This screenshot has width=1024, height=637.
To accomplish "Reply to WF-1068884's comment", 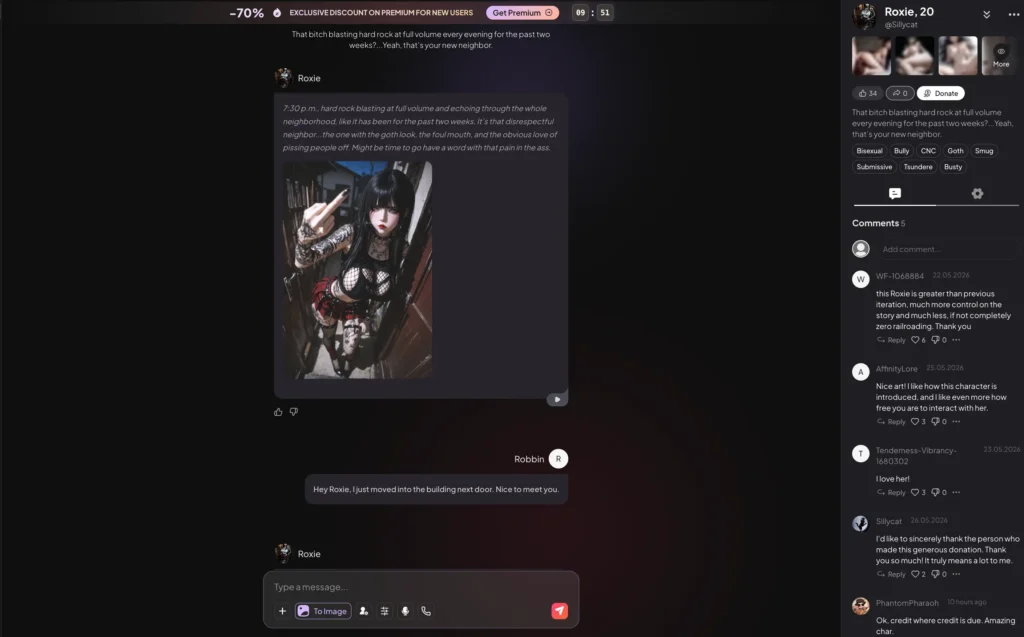I will pos(891,340).
